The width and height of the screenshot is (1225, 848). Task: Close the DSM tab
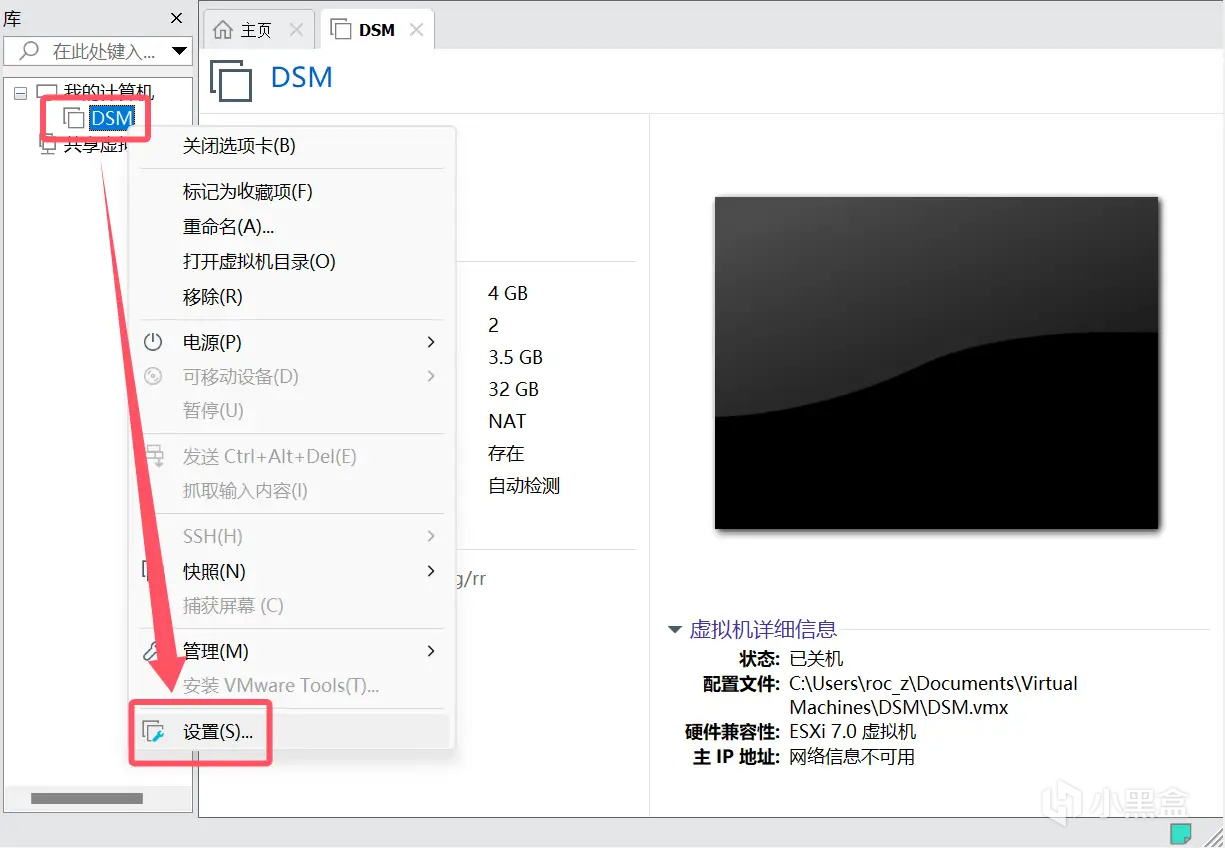tap(416, 30)
